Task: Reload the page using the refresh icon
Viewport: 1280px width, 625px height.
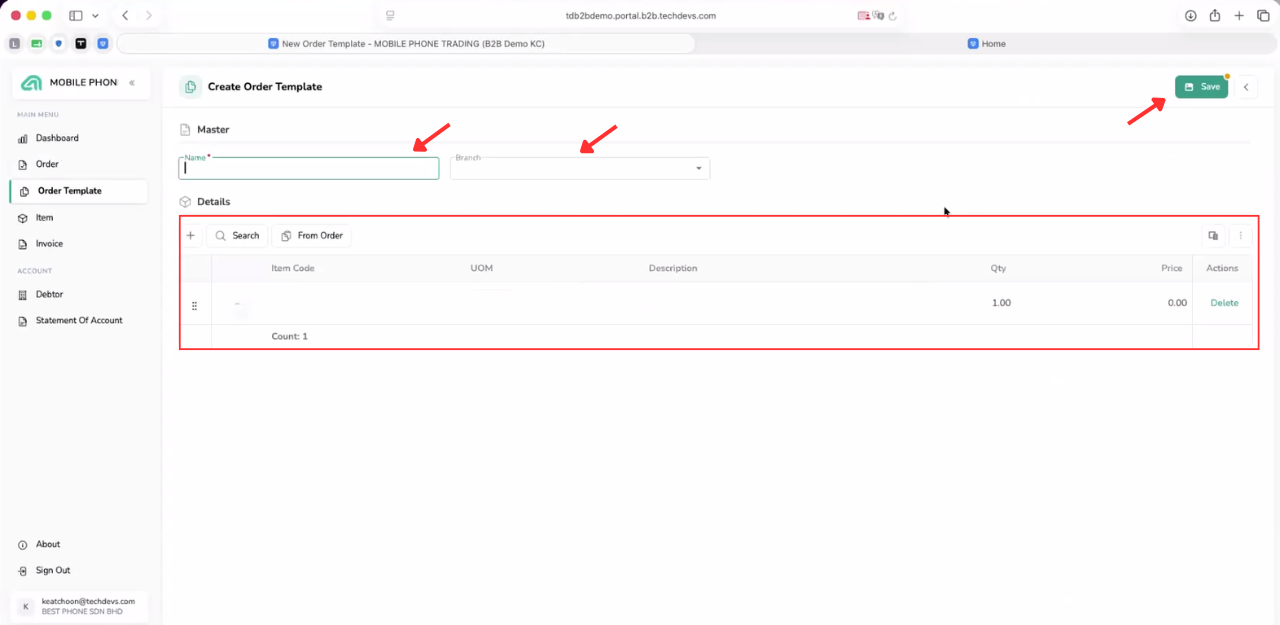Action: pyautogui.click(x=892, y=16)
